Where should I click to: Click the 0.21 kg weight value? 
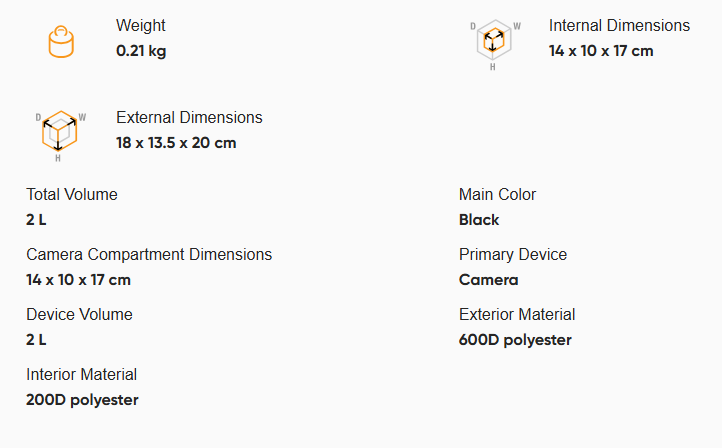(x=141, y=51)
